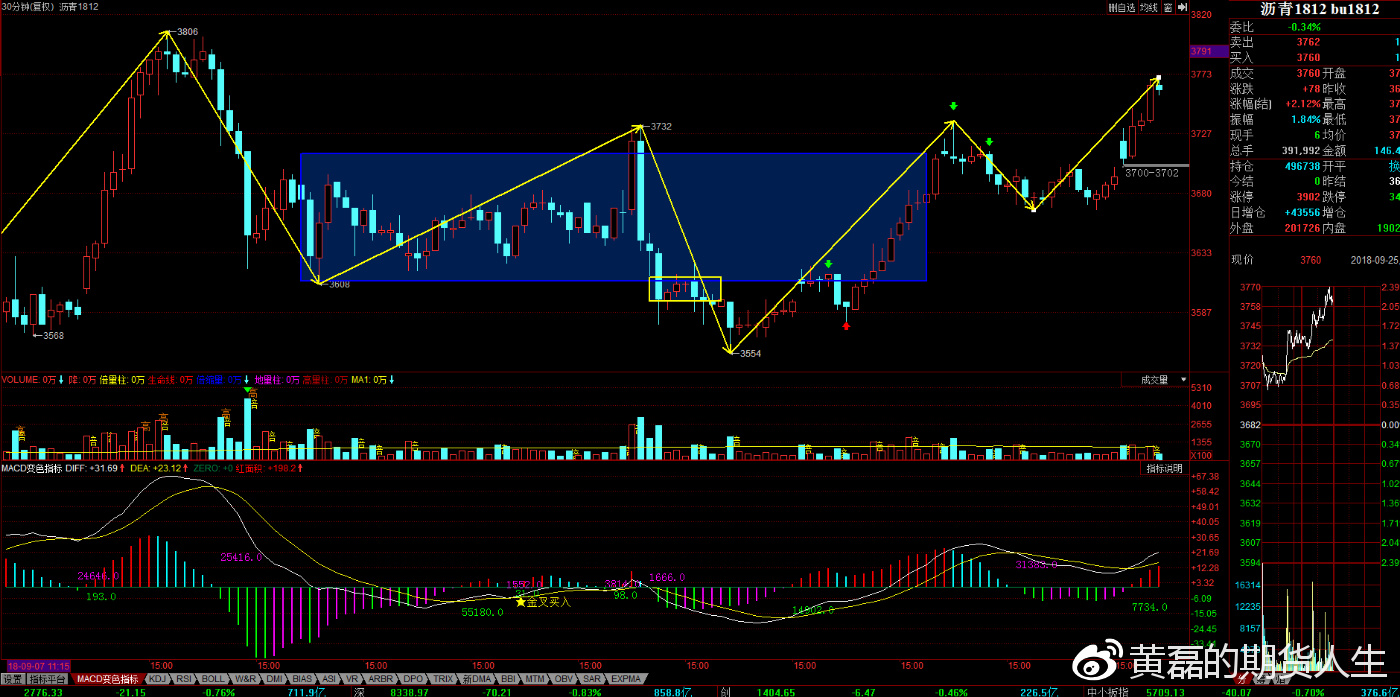Switch to the DPO indicator tab
The image size is (1400, 697).
click(413, 678)
